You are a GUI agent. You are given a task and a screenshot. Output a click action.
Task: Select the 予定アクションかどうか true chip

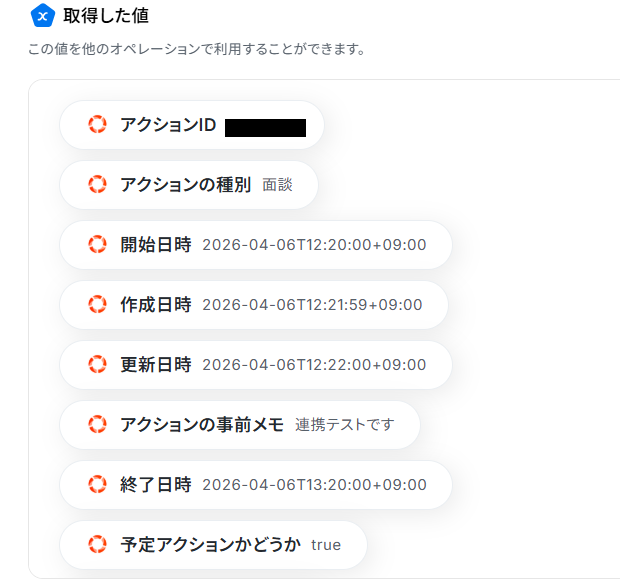click(213, 545)
